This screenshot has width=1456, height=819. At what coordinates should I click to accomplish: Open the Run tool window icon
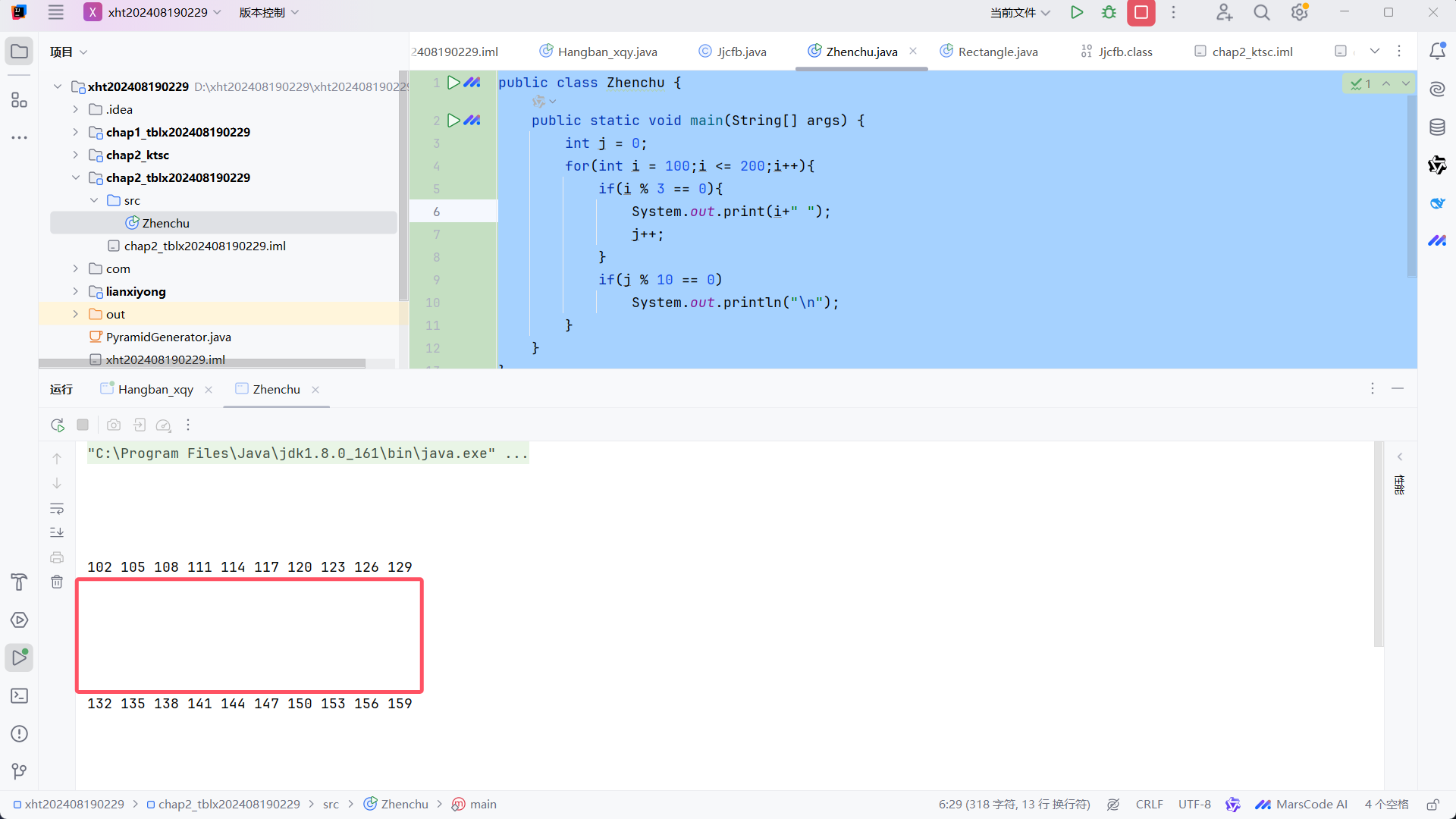coord(20,657)
